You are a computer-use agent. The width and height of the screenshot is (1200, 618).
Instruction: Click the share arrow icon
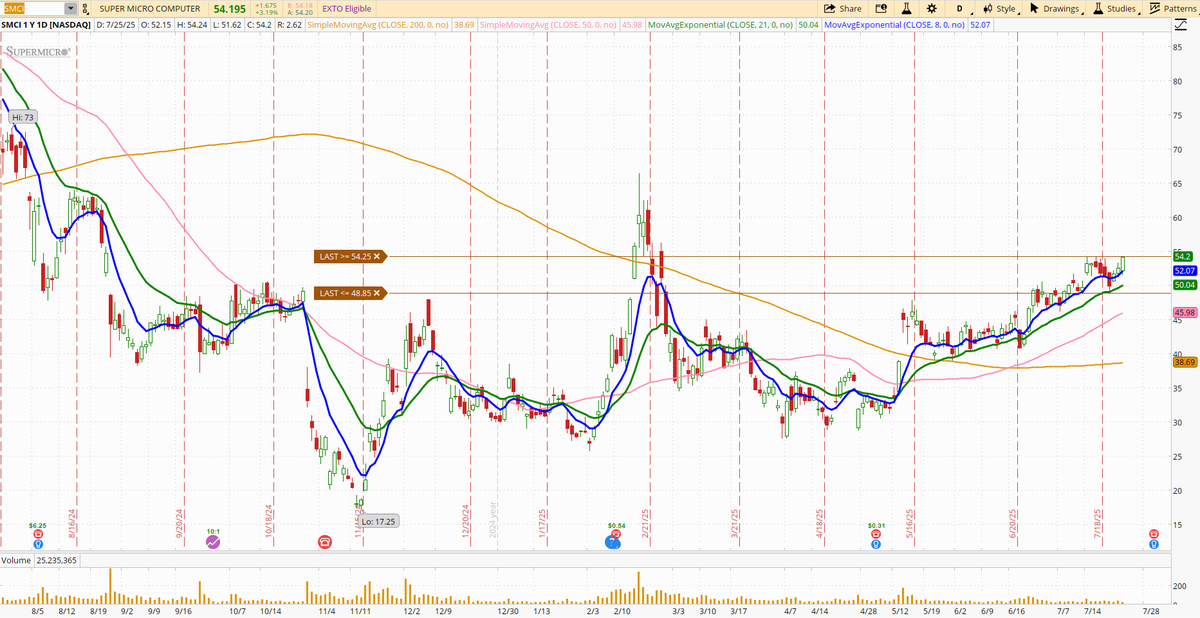click(x=829, y=8)
